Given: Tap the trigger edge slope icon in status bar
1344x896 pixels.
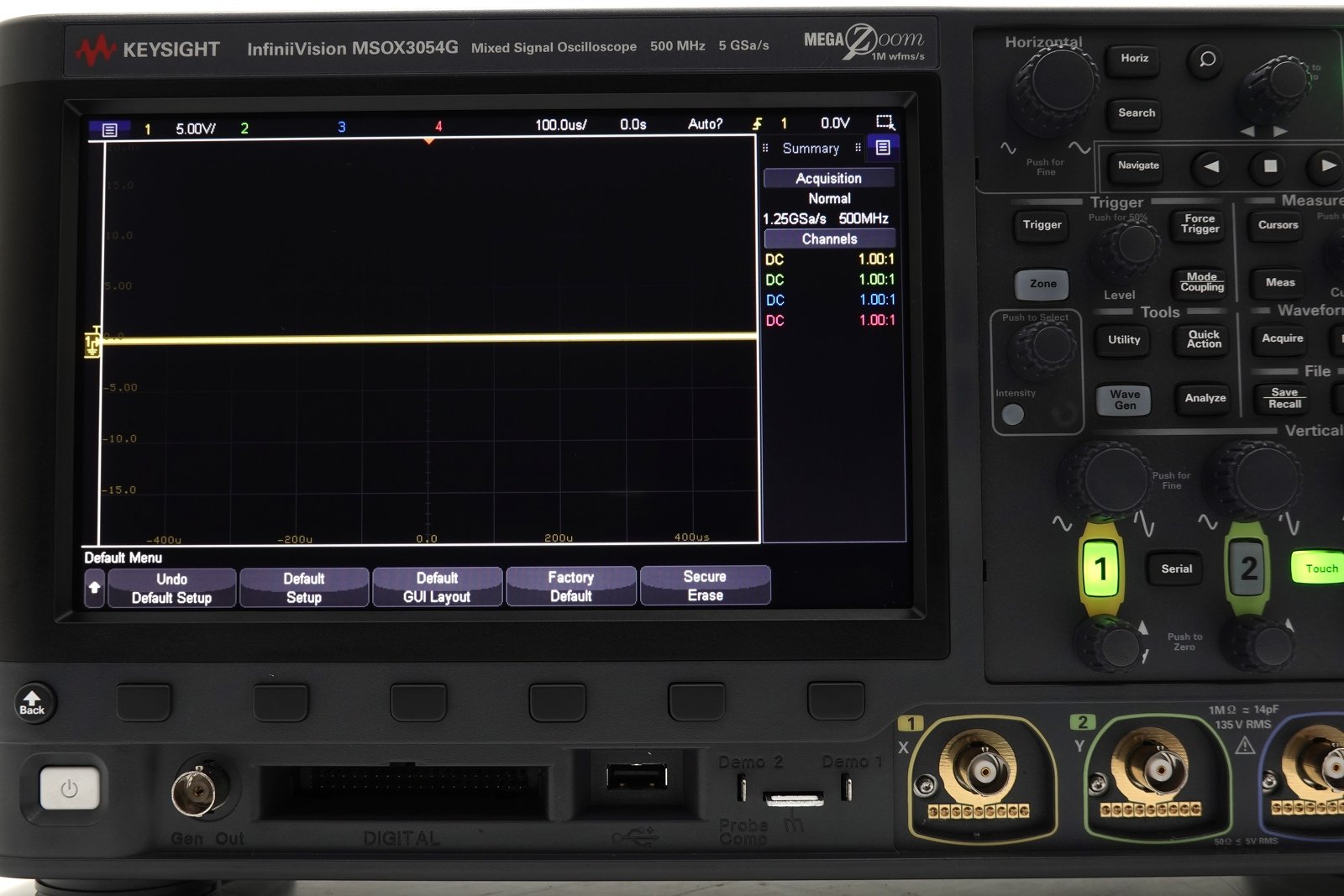Looking at the screenshot, I should point(757,124).
